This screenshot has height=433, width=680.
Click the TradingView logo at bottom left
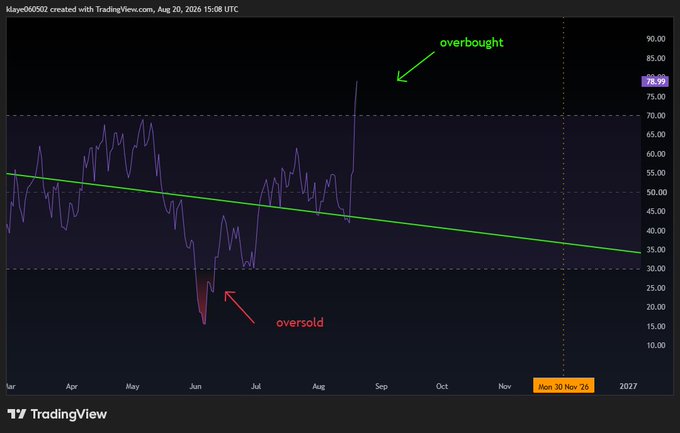(57, 414)
